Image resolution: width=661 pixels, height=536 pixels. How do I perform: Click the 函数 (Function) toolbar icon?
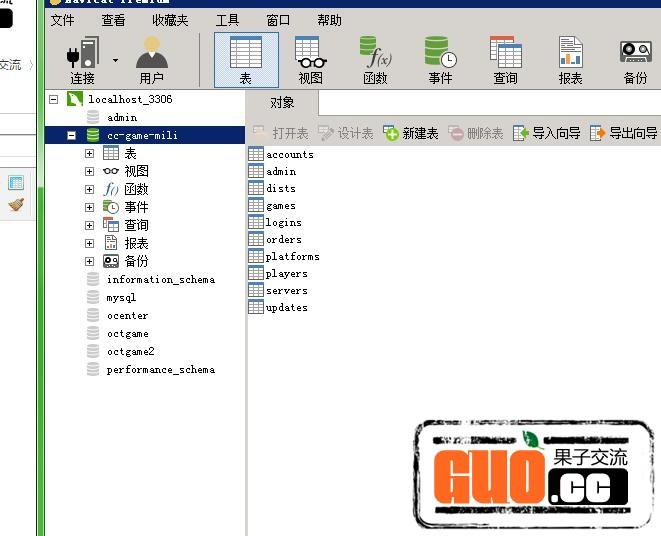pyautogui.click(x=375, y=59)
